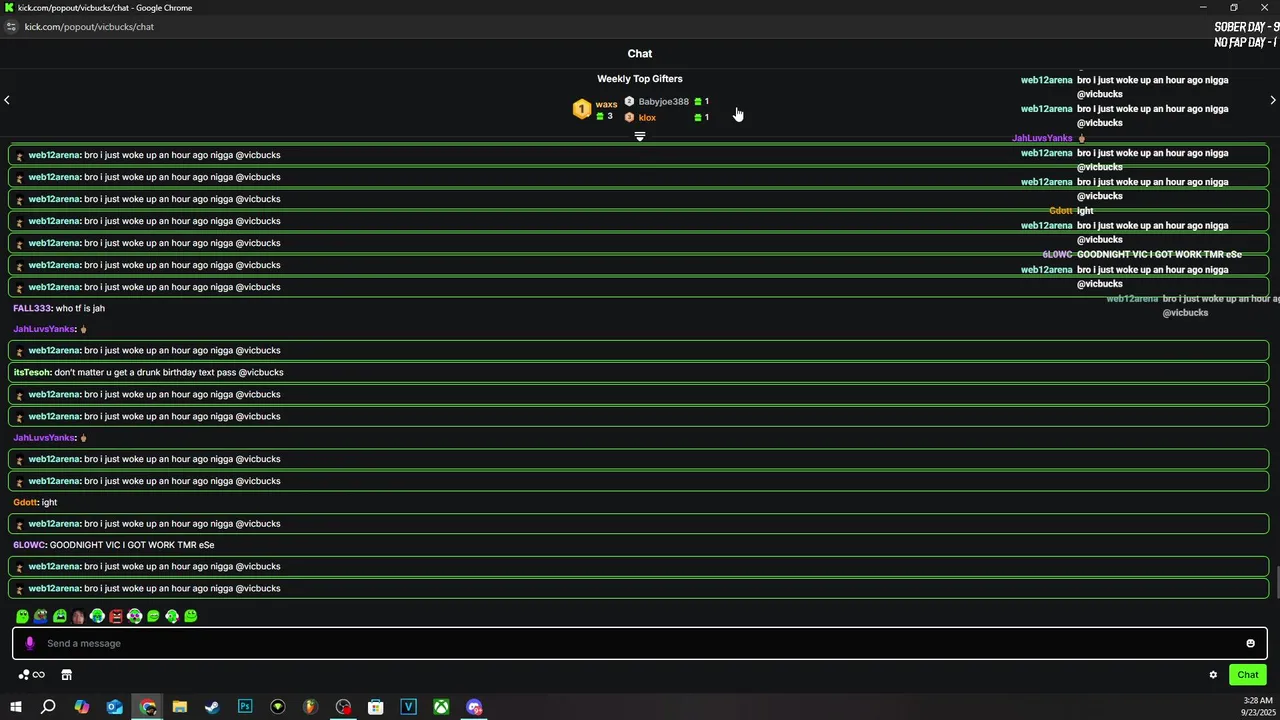Go to next leaderboard with right arrow

point(1273,100)
